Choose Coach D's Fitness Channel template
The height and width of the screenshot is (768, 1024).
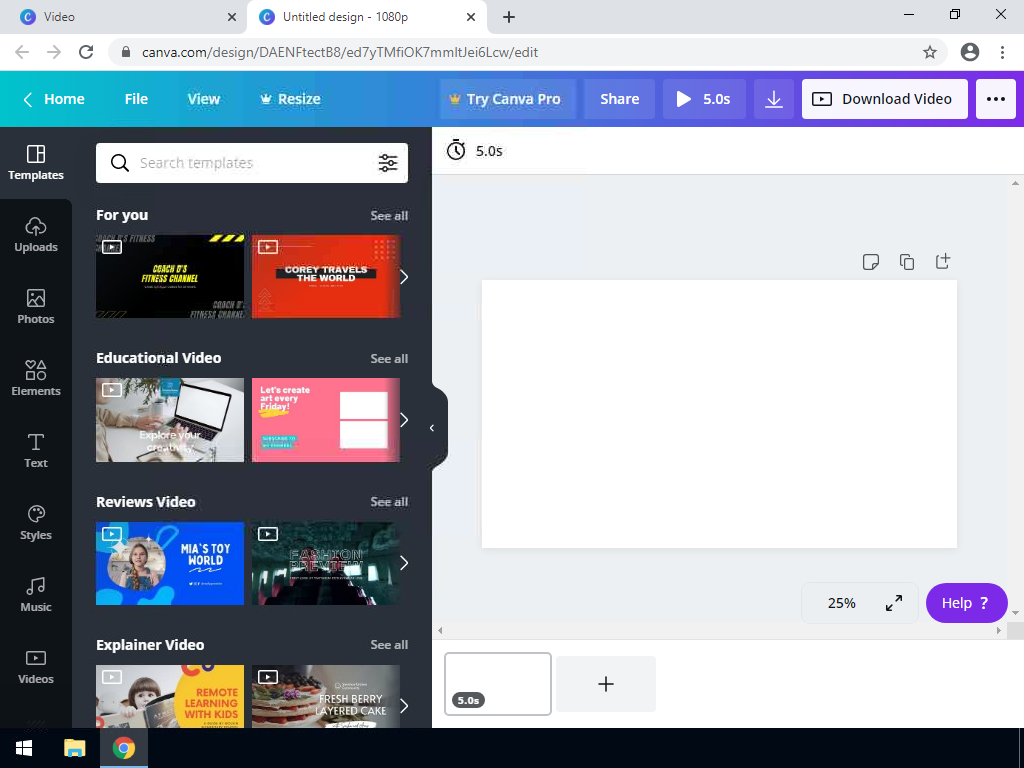[170, 276]
